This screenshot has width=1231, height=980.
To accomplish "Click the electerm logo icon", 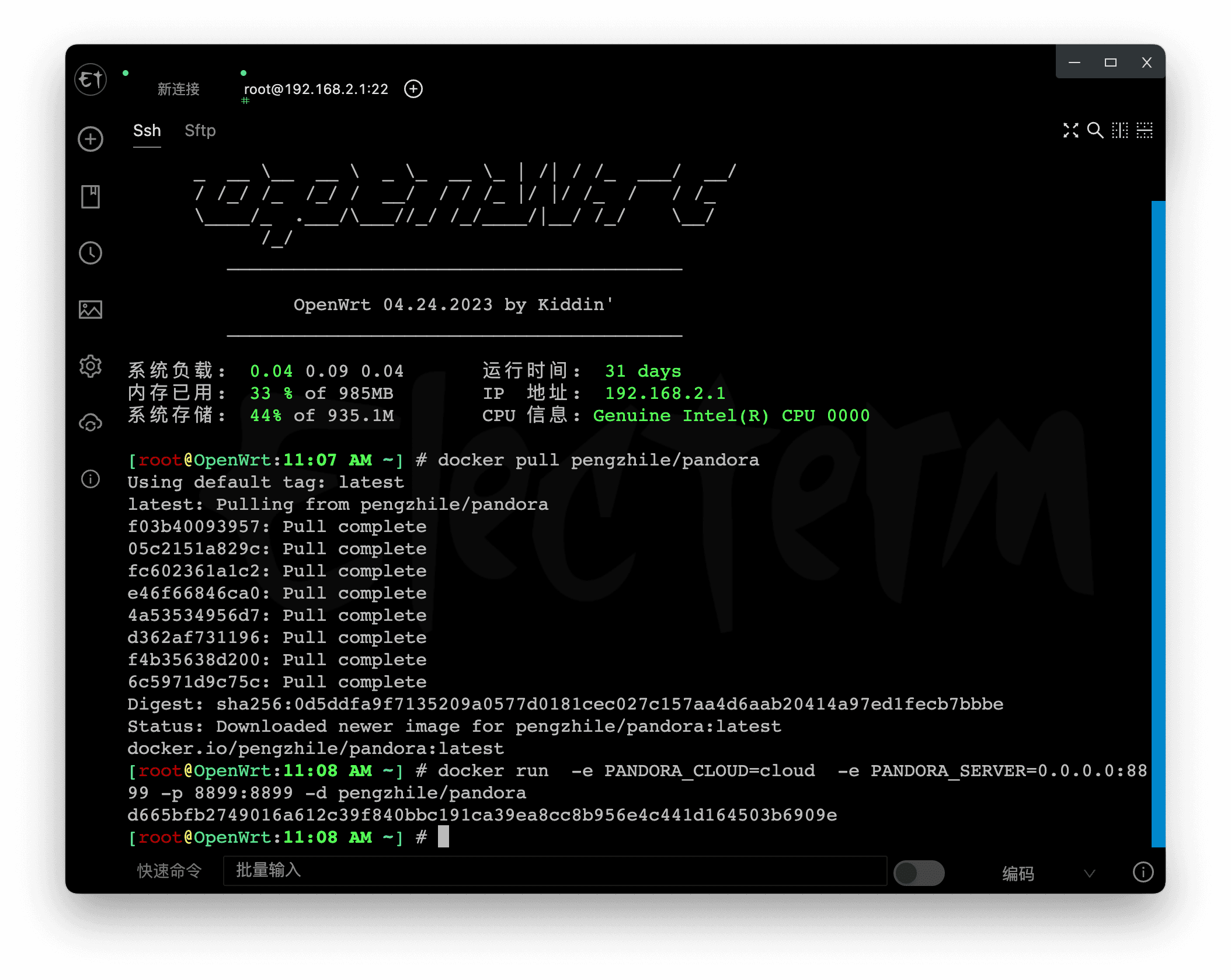I will click(x=91, y=79).
